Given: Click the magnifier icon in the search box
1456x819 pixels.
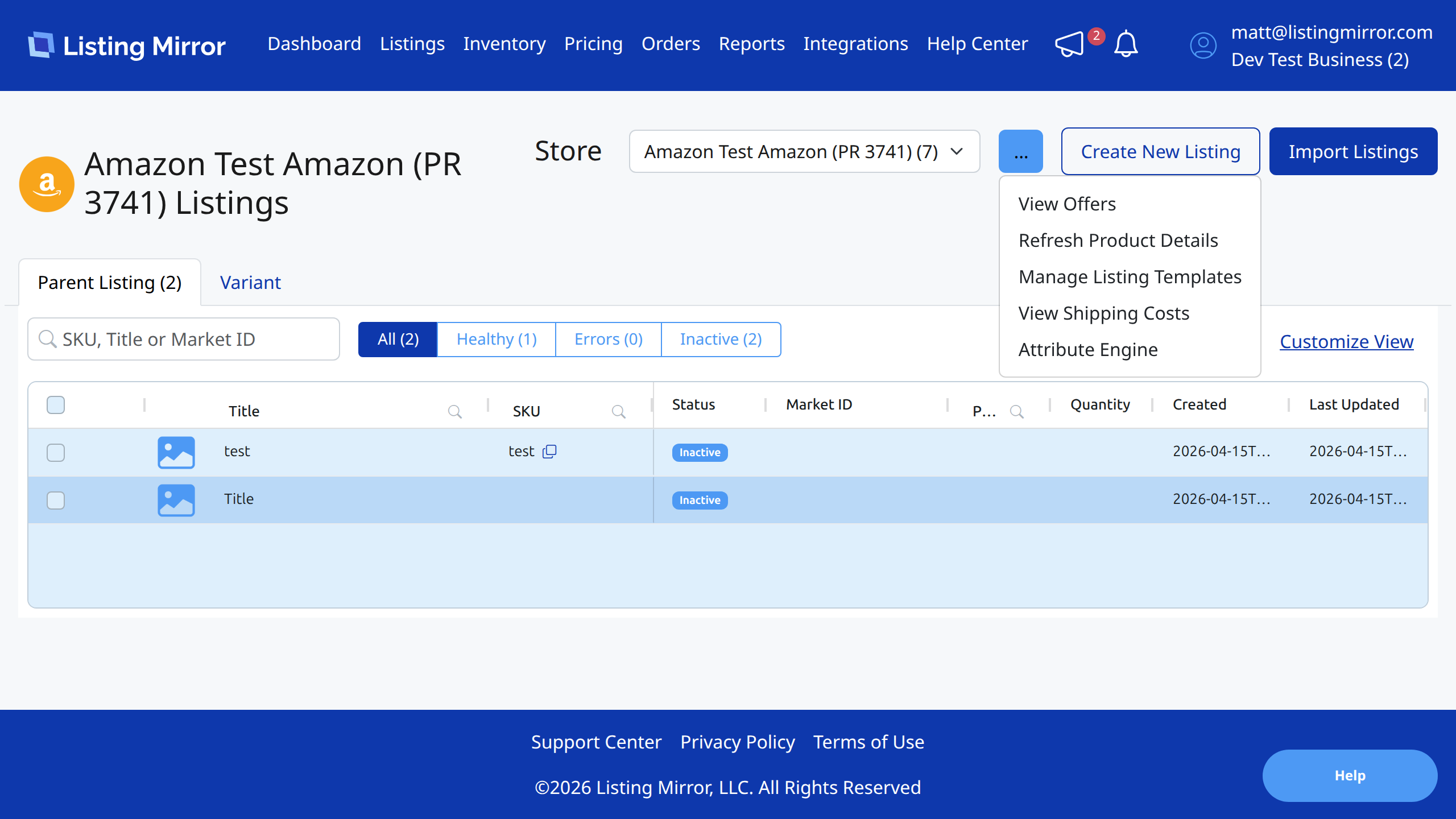Looking at the screenshot, I should point(47,339).
